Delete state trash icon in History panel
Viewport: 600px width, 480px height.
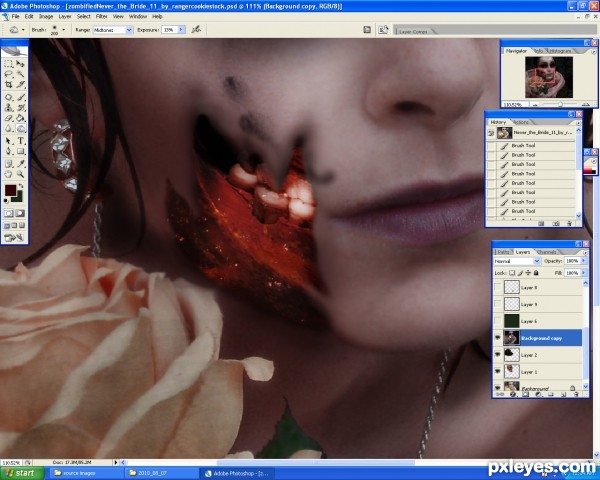click(569, 224)
